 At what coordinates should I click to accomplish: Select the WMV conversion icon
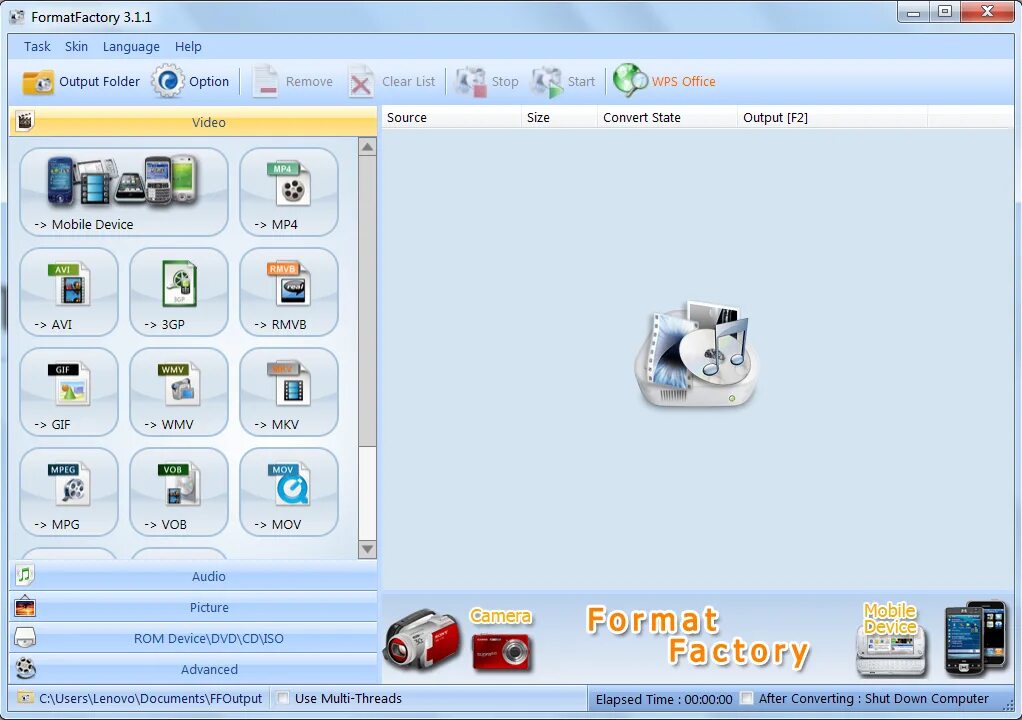179,392
